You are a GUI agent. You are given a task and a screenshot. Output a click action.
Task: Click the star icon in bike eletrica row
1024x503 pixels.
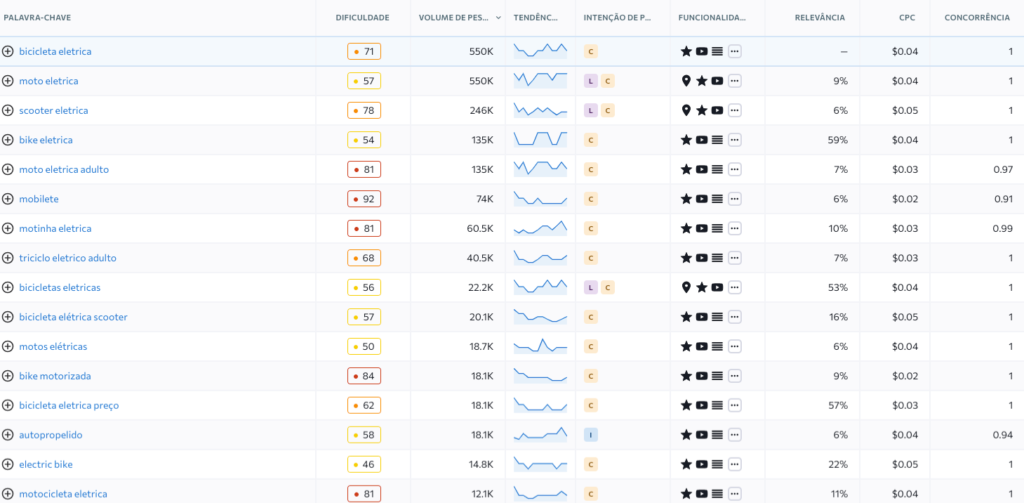click(686, 140)
